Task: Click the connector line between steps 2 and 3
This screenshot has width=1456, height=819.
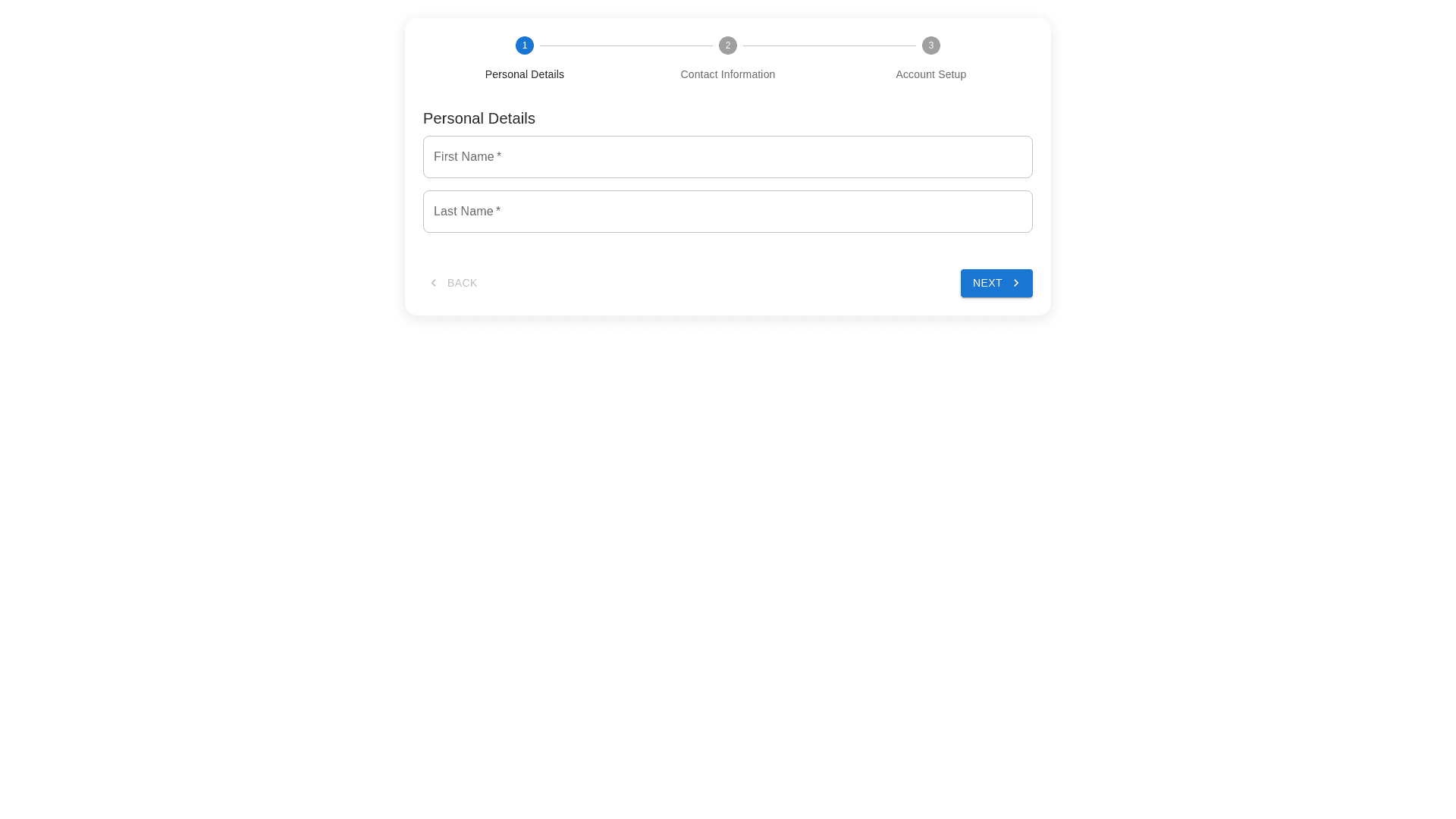Action: coord(829,45)
